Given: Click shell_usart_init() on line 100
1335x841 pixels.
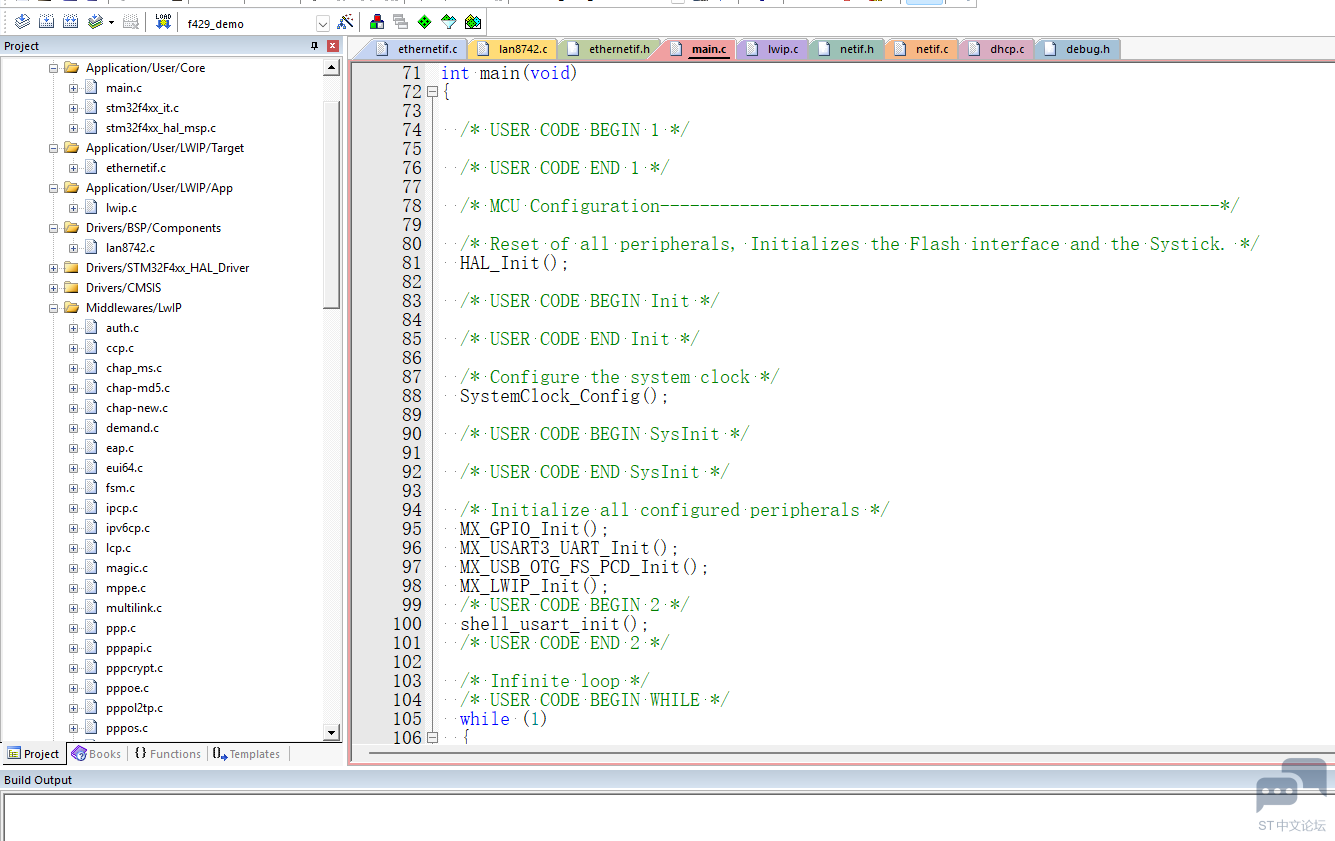Looking at the screenshot, I should click(x=553, y=624).
